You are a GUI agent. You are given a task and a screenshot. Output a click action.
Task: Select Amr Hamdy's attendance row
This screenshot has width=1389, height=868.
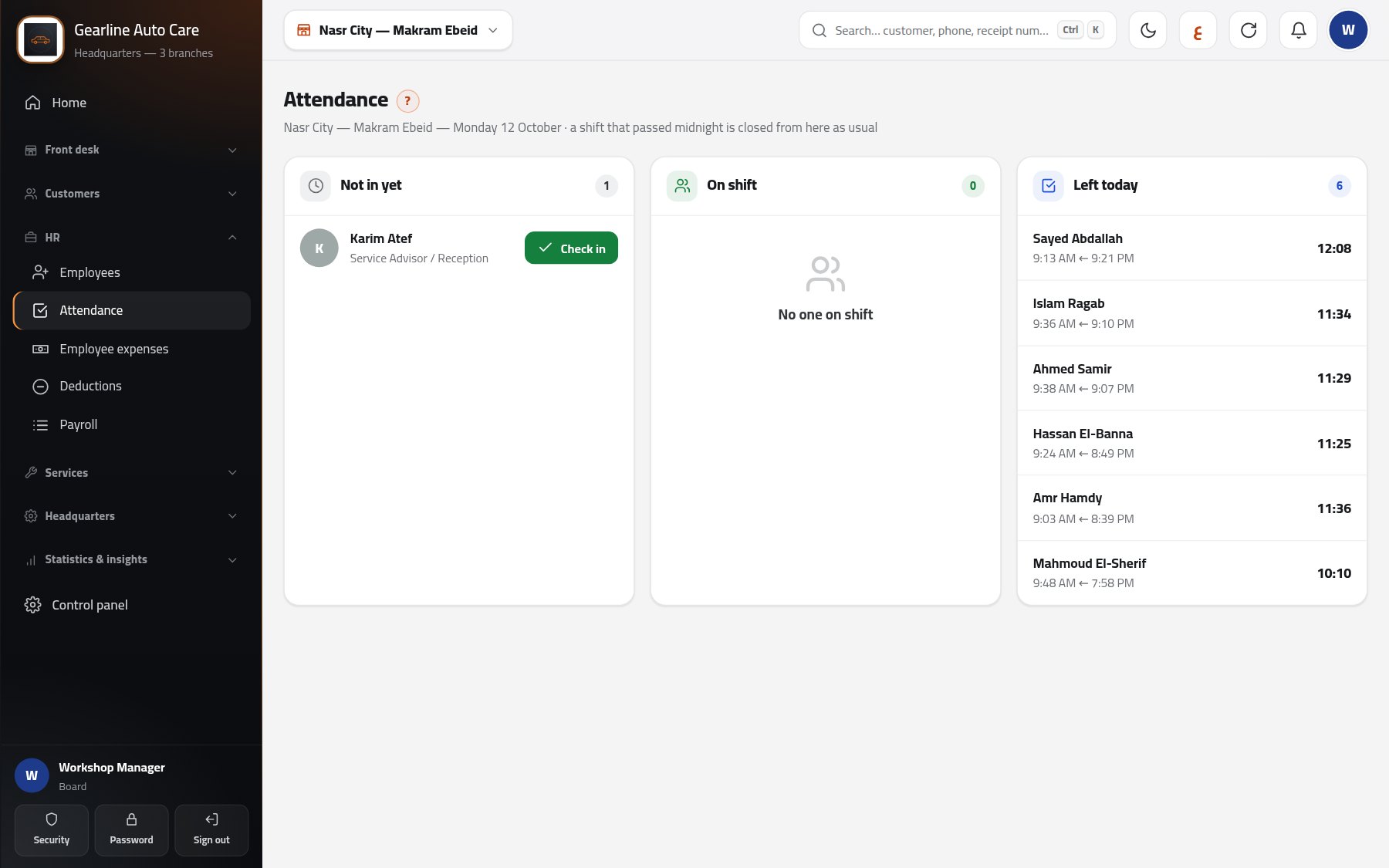[1191, 508]
